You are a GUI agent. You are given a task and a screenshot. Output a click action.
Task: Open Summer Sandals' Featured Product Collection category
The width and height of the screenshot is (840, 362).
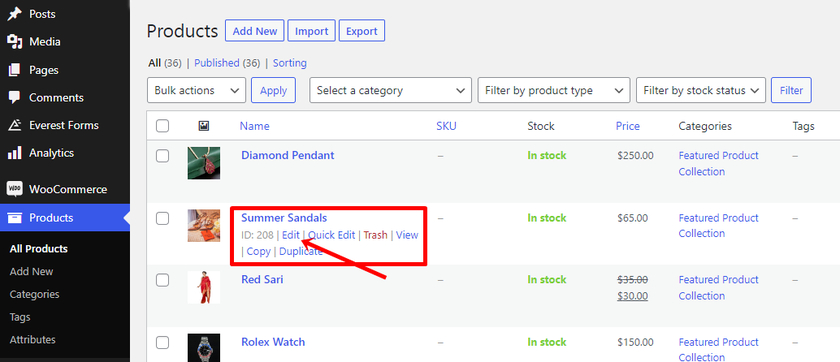pyautogui.click(x=718, y=225)
